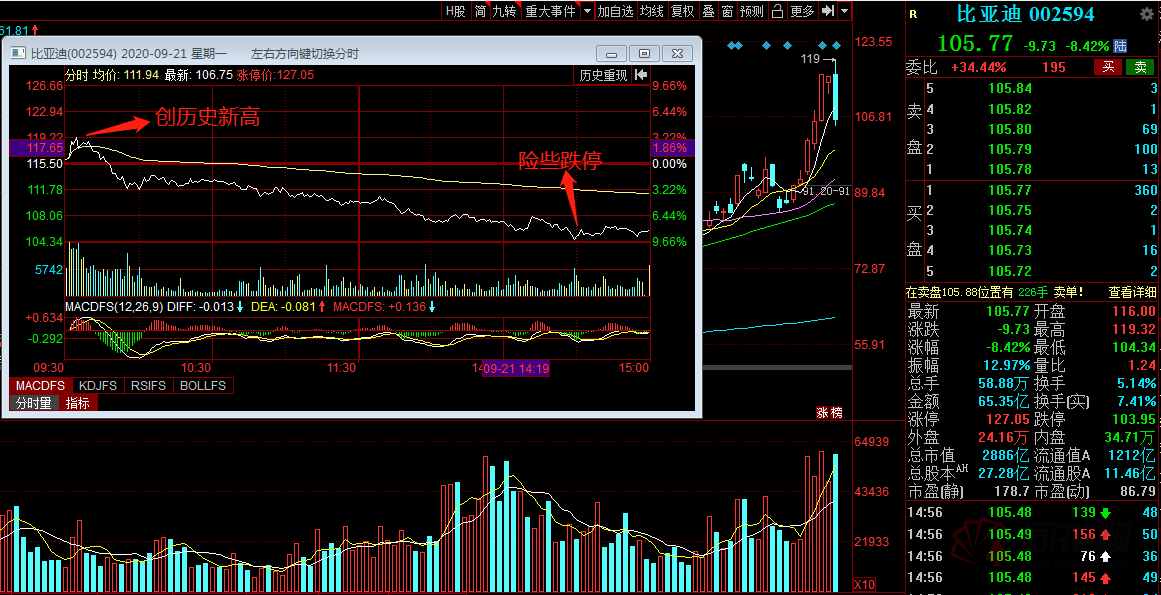Toggle 复权 price adjustment
This screenshot has height=595, width=1161.
pyautogui.click(x=682, y=11)
